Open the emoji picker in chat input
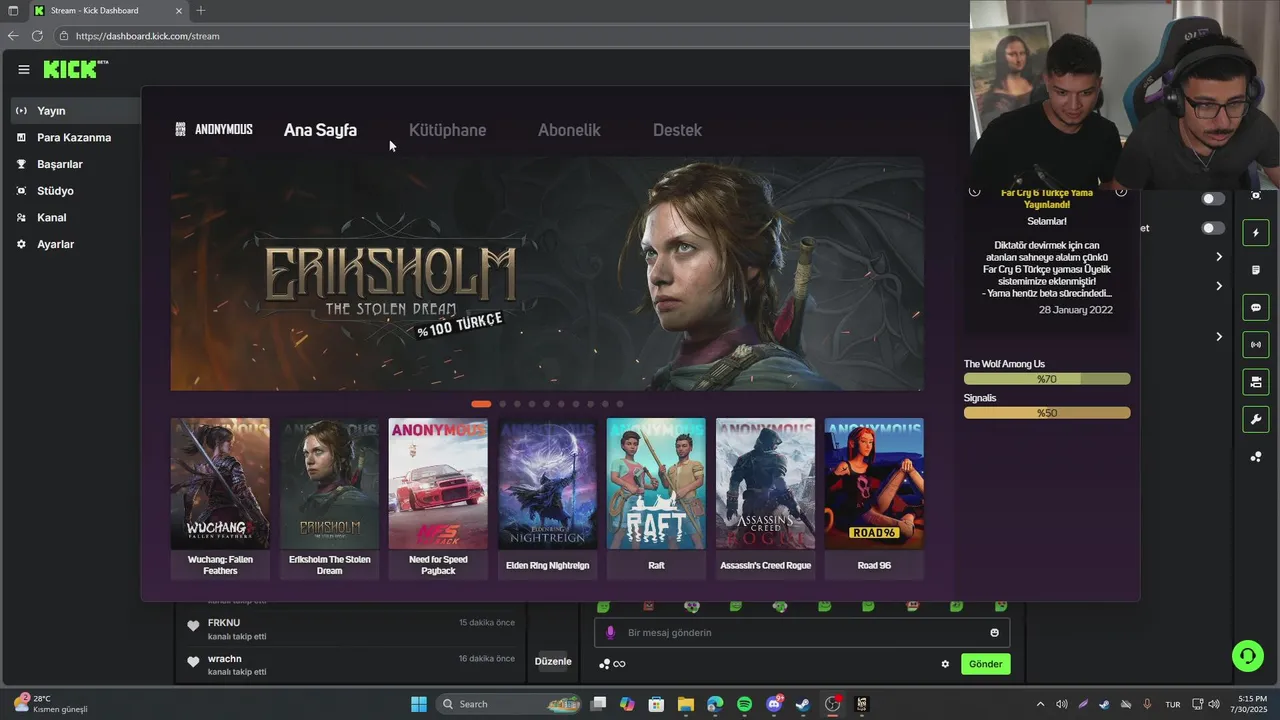This screenshot has height=720, width=1280. (x=994, y=632)
